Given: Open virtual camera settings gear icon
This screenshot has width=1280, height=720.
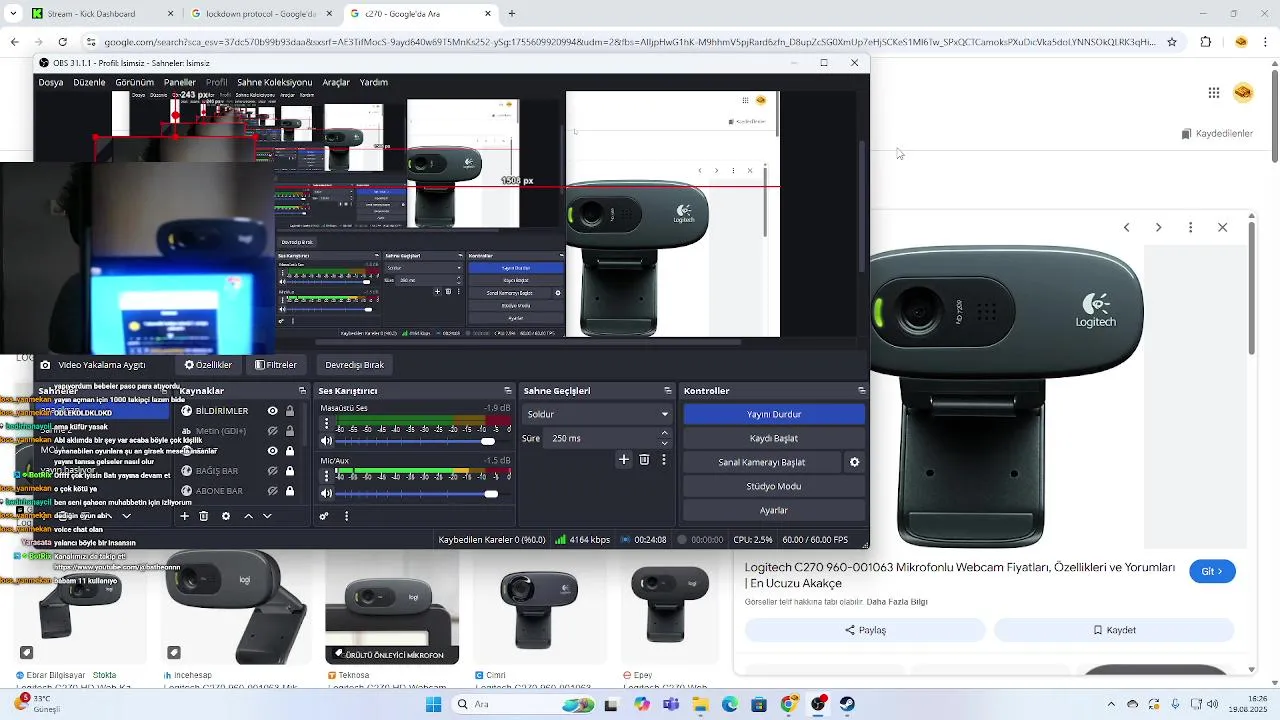Looking at the screenshot, I should point(854,462).
